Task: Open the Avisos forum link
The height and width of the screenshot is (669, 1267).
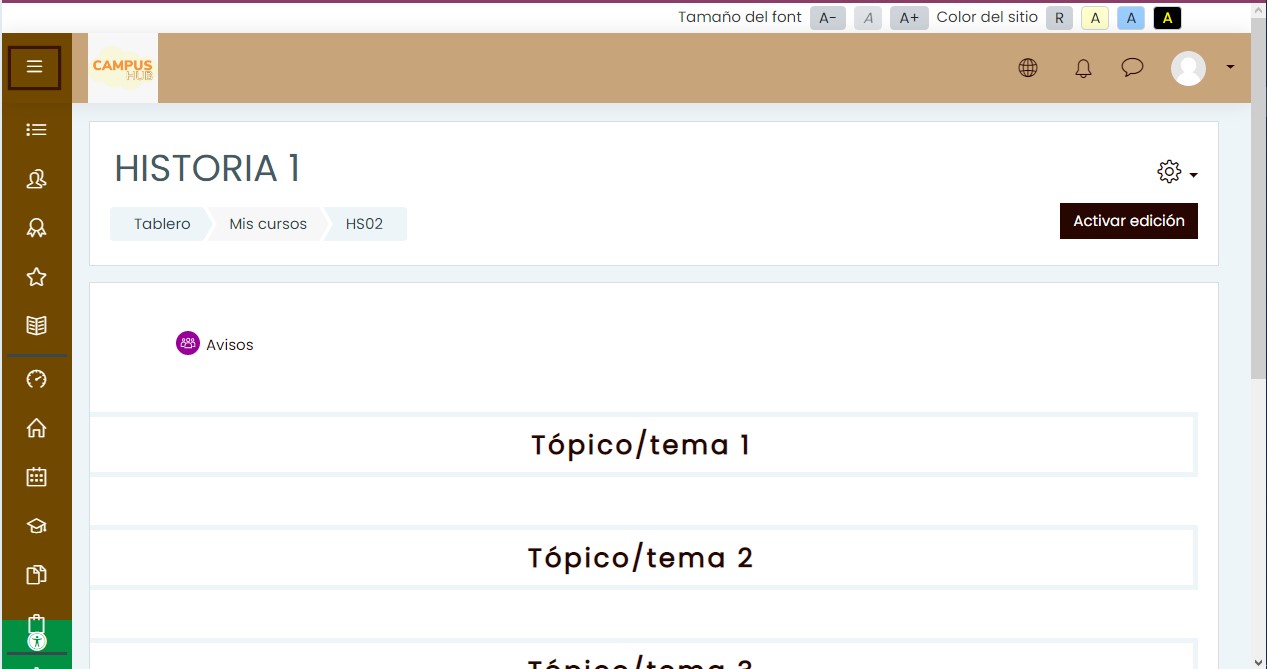Action: [x=229, y=345]
